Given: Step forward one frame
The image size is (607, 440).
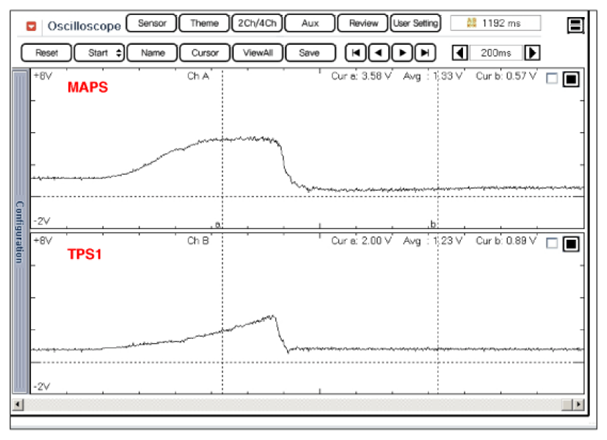Looking at the screenshot, I should (402, 53).
